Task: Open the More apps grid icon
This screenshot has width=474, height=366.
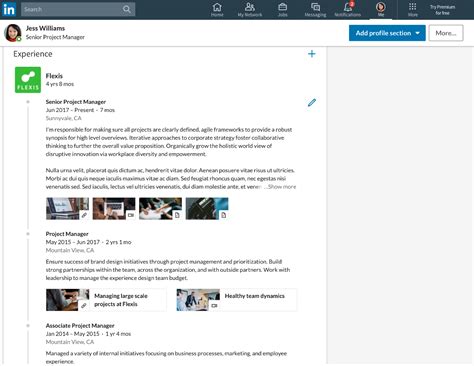Action: (x=413, y=10)
